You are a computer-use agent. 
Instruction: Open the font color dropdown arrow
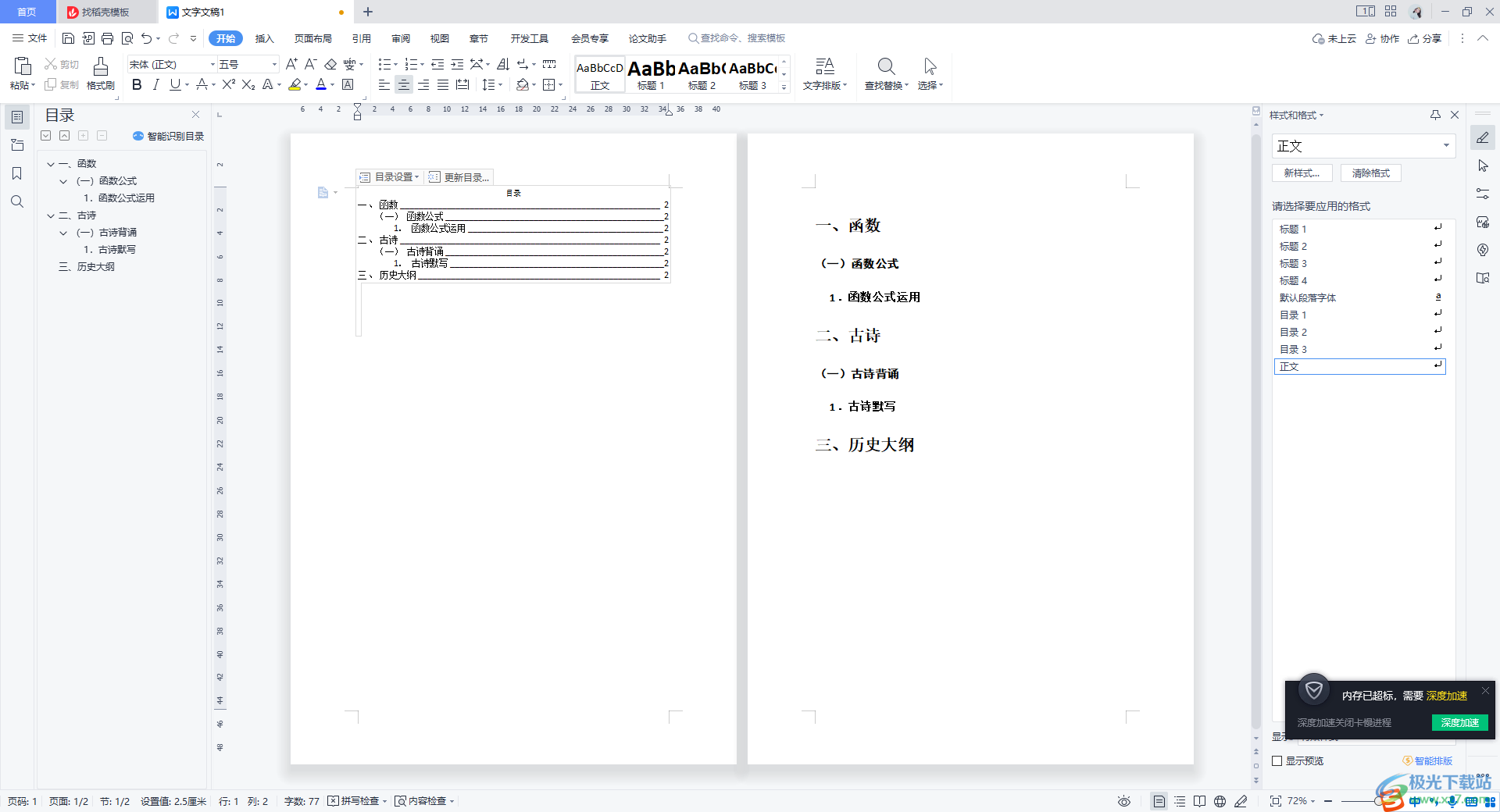click(x=333, y=84)
